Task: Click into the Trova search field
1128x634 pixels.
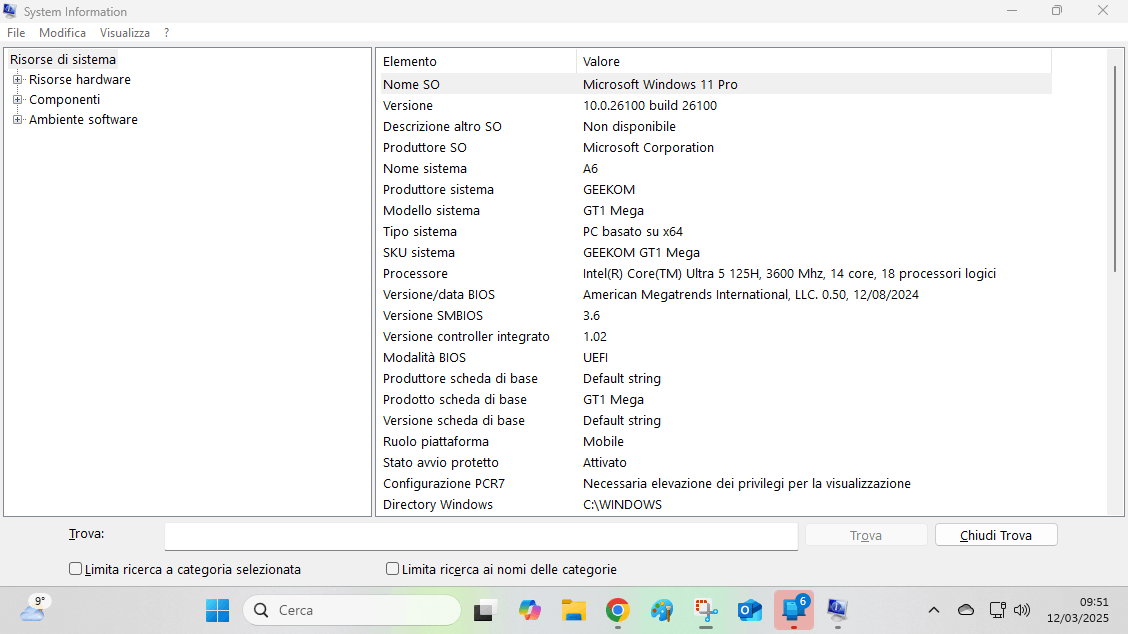Action: click(481, 536)
